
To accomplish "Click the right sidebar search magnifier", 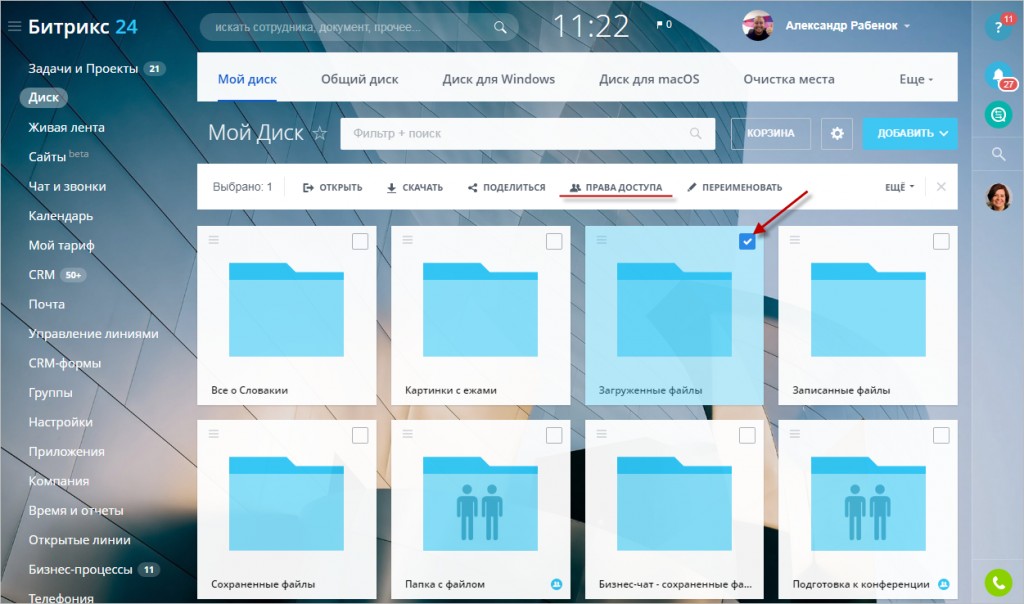I will click(x=998, y=154).
